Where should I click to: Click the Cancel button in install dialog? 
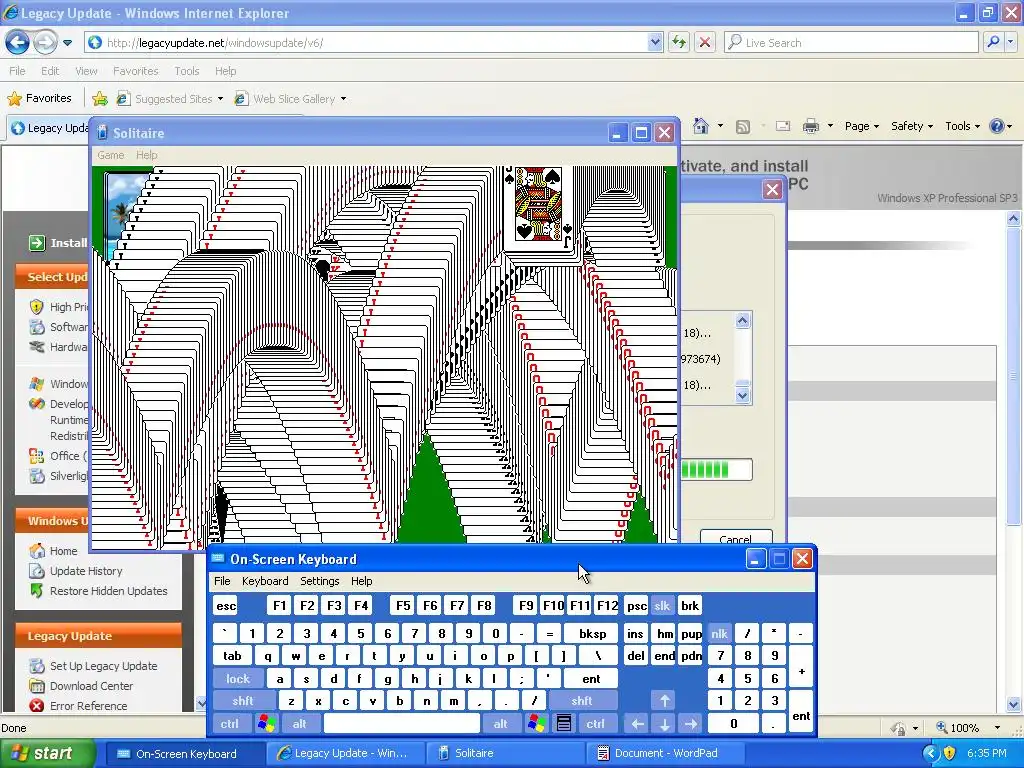tap(736, 537)
